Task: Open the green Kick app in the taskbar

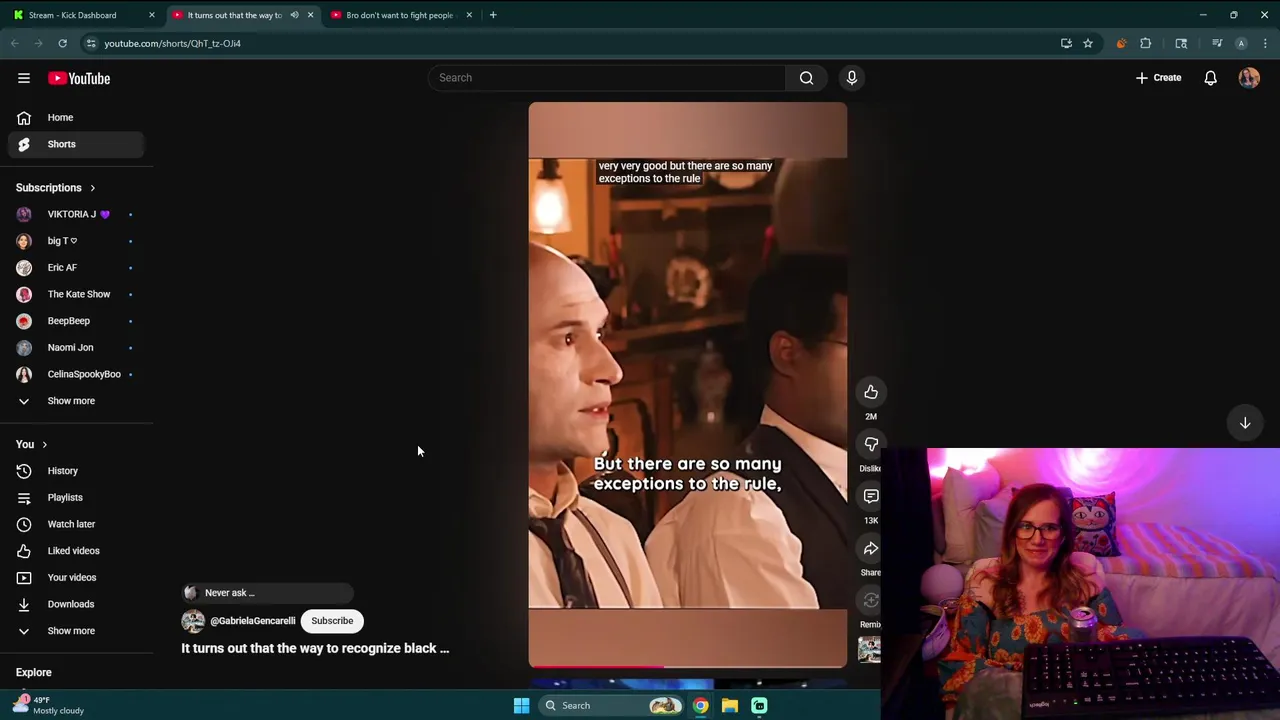Action: pyautogui.click(x=759, y=706)
